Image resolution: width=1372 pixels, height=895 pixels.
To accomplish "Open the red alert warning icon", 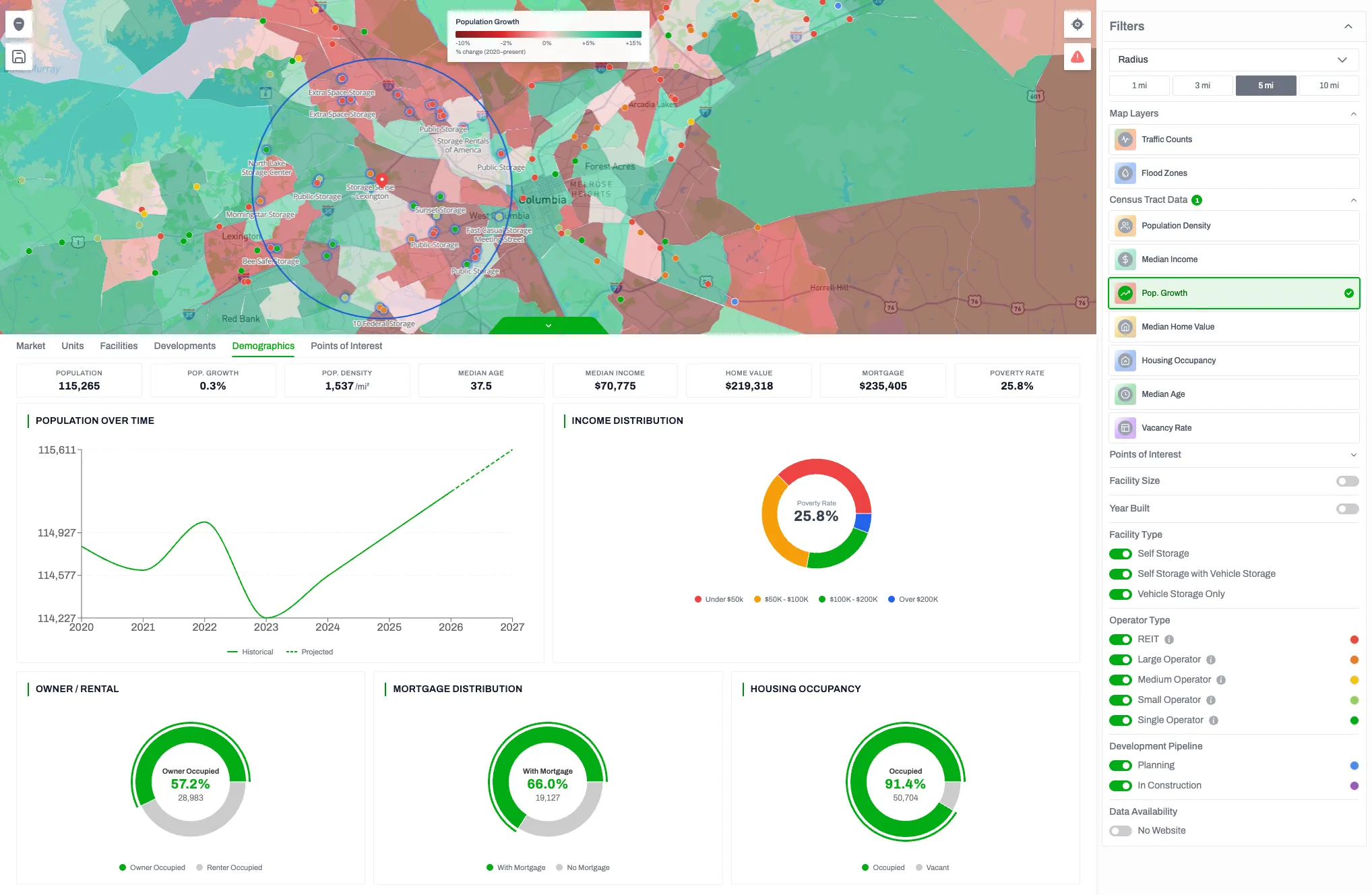I will [x=1077, y=57].
